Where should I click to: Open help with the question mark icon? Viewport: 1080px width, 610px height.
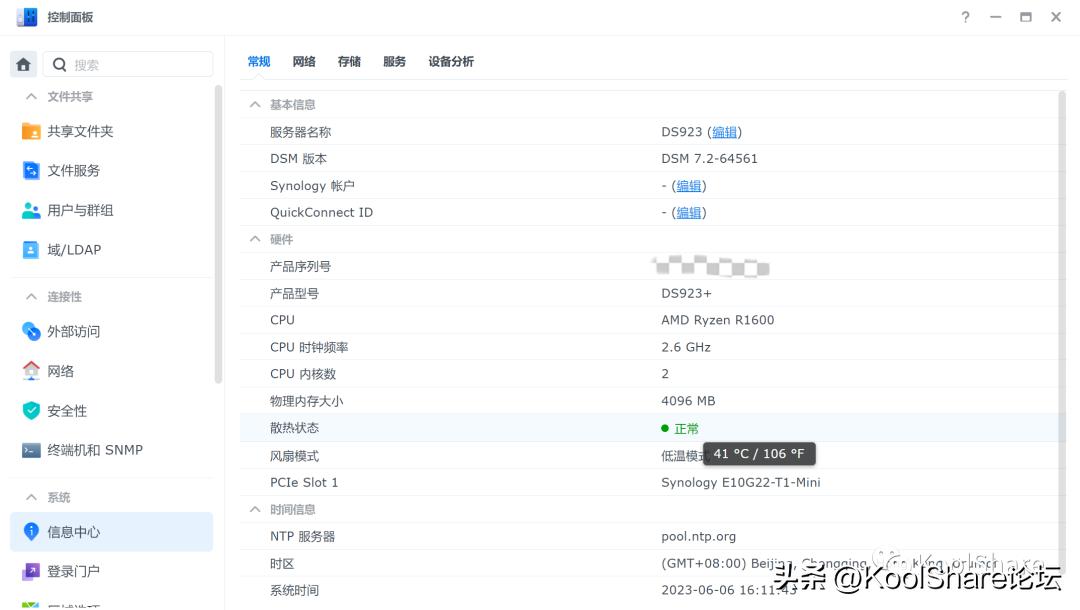pos(965,17)
